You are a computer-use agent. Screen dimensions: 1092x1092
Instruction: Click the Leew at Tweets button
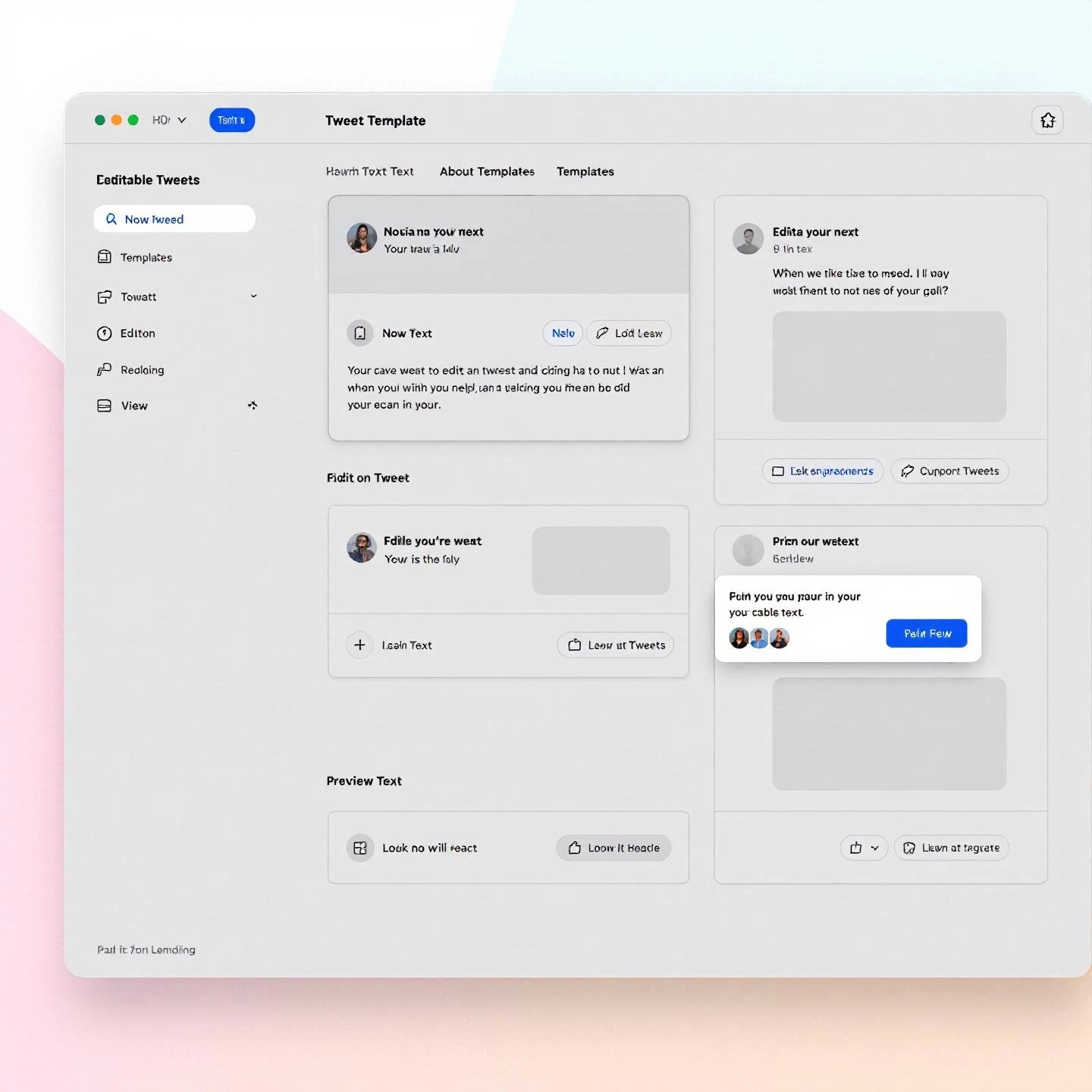616,645
